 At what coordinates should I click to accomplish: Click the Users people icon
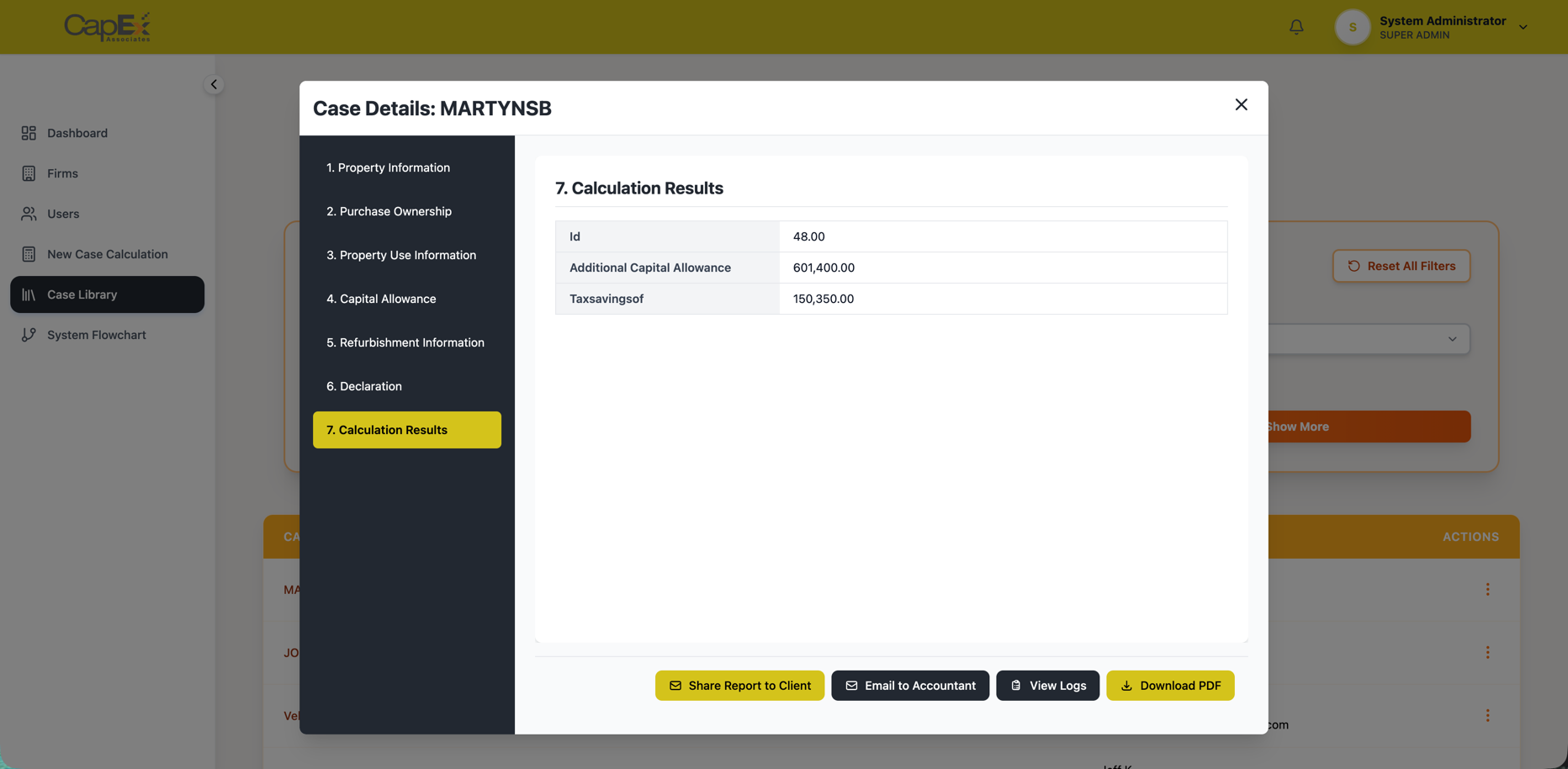coord(29,214)
